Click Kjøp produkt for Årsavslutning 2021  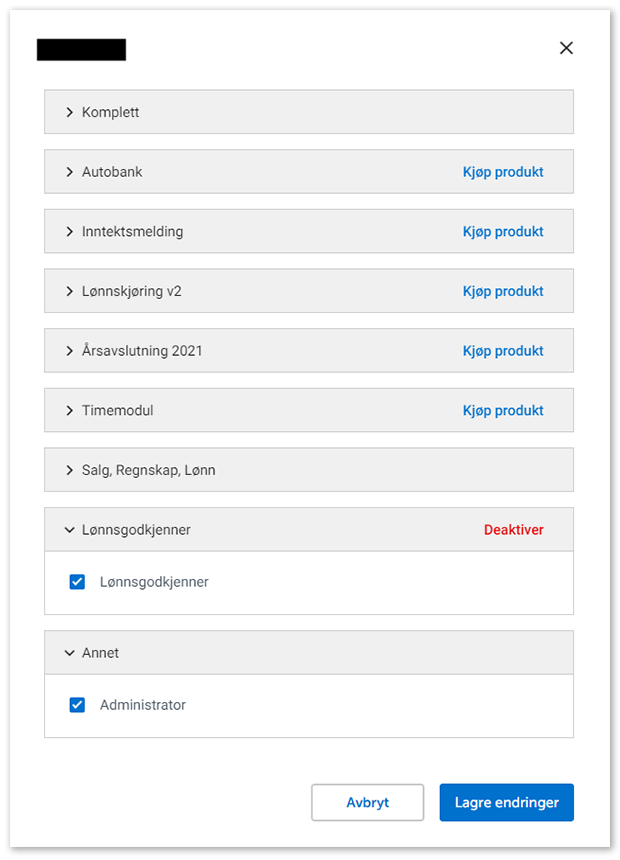click(503, 351)
